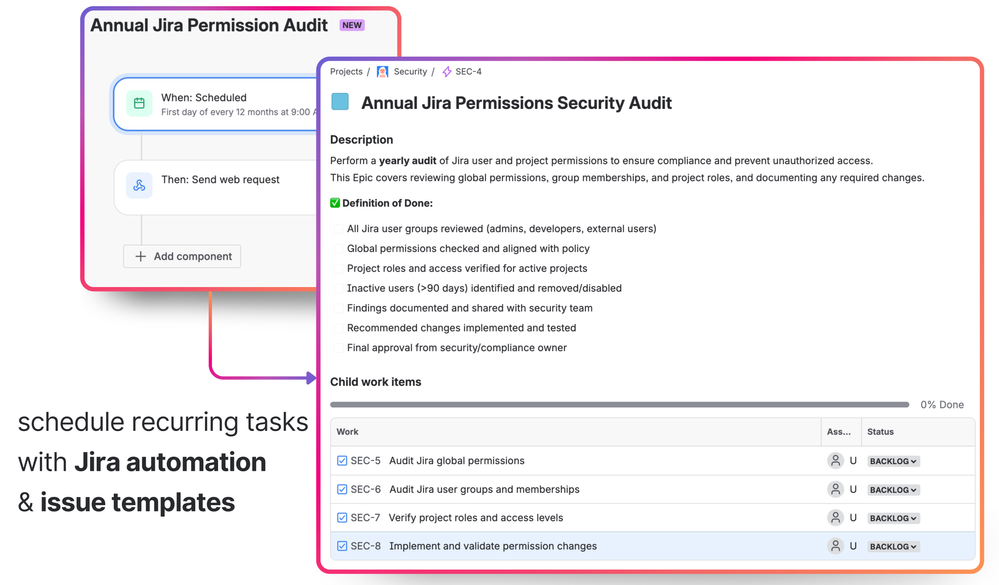Click the Add component button
The image size is (999, 585).
[182, 256]
